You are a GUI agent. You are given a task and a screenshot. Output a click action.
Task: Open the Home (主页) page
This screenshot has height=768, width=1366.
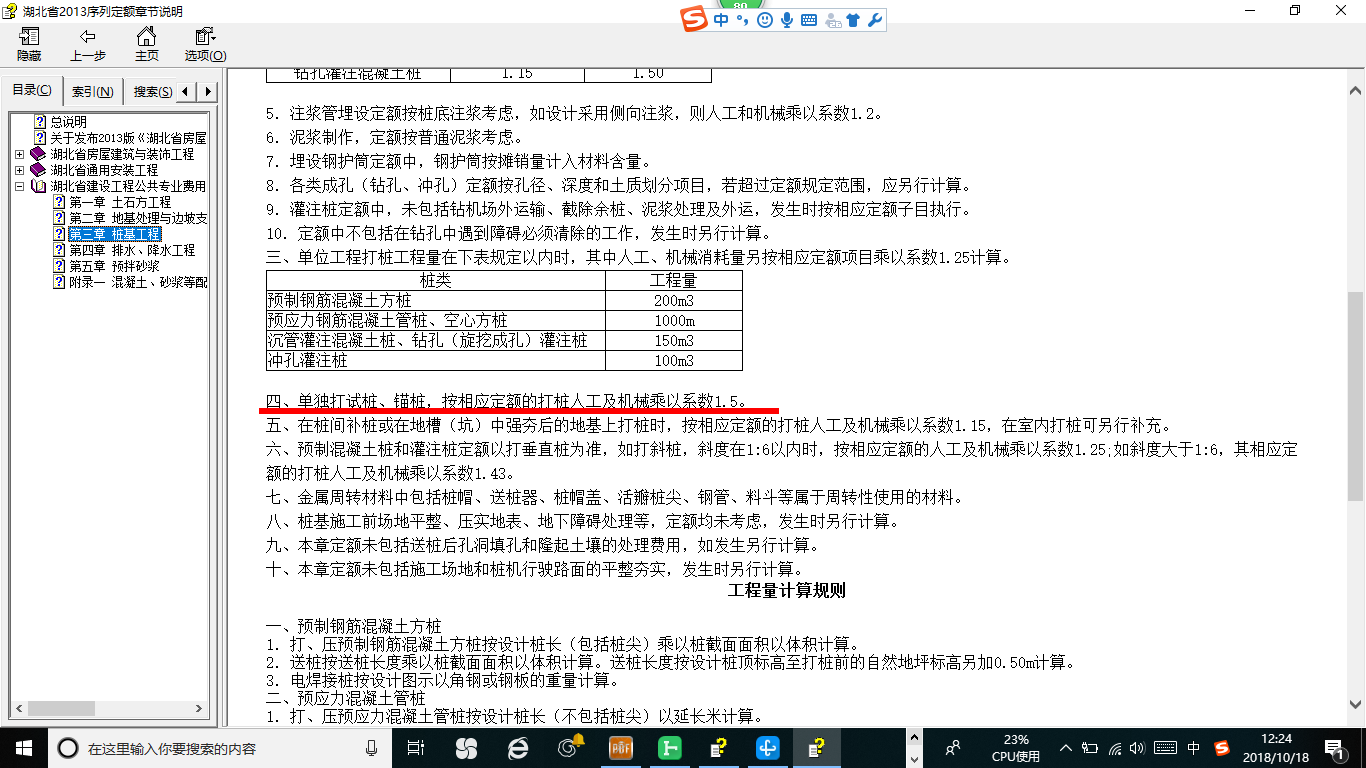pyautogui.click(x=146, y=45)
